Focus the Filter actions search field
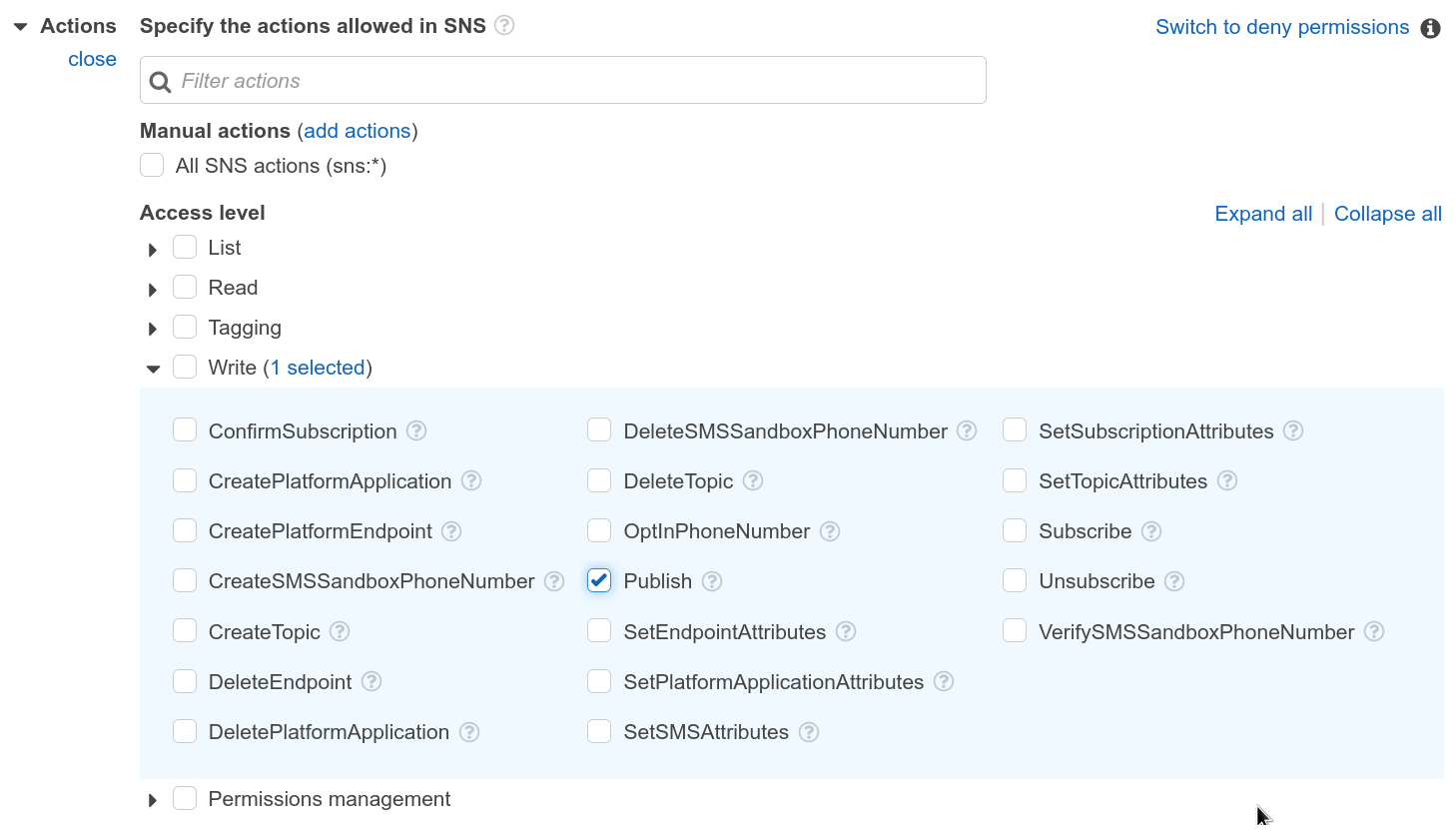1456x830 pixels. [563, 80]
